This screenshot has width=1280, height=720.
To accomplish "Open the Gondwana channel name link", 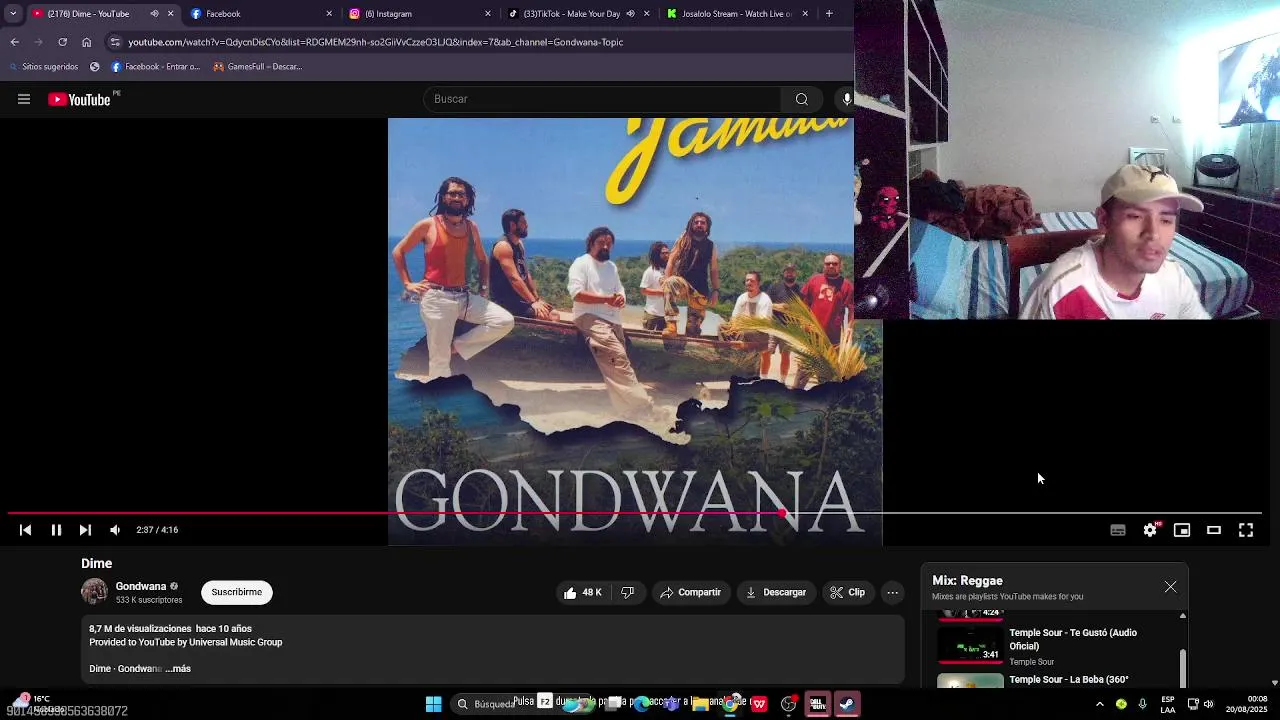I will (141, 586).
